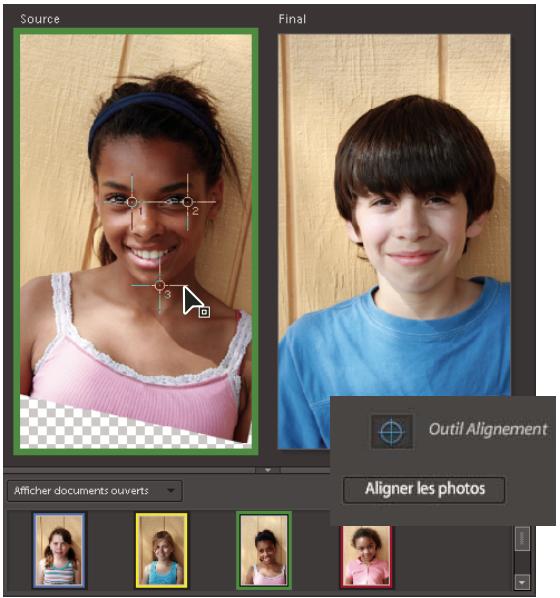Click the Final photo of the boy
The width and height of the screenshot is (560, 598).
(x=394, y=241)
